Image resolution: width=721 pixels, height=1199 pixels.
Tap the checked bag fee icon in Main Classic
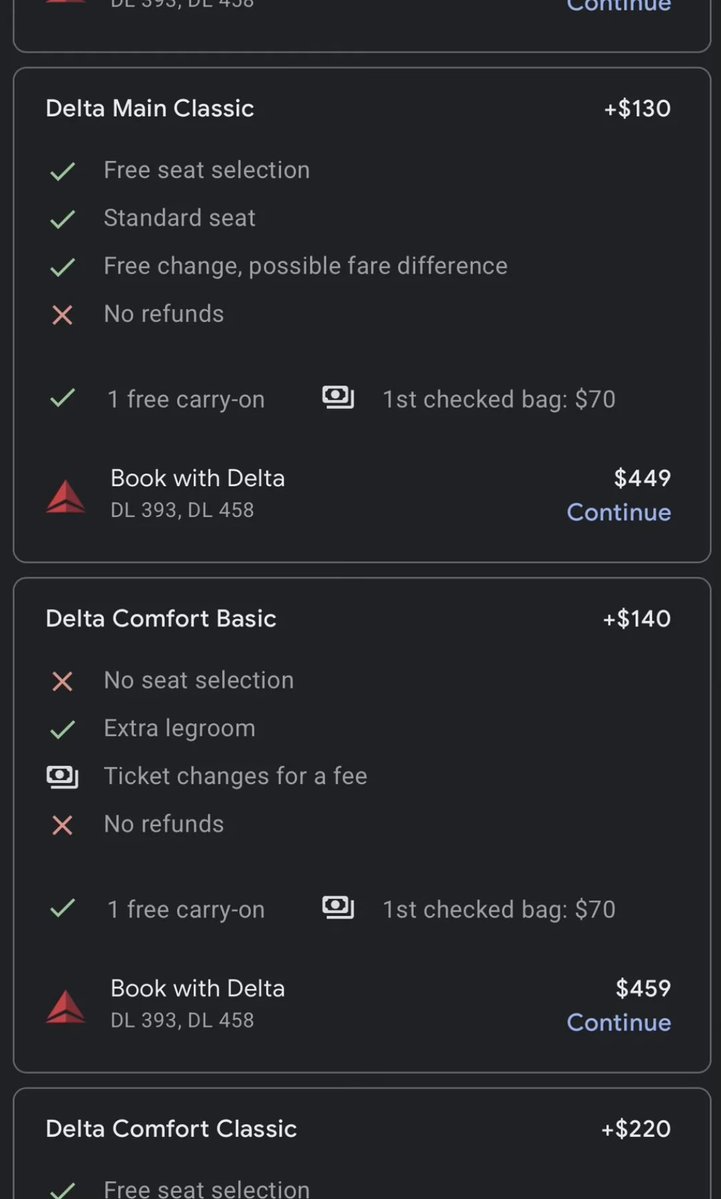pos(338,398)
